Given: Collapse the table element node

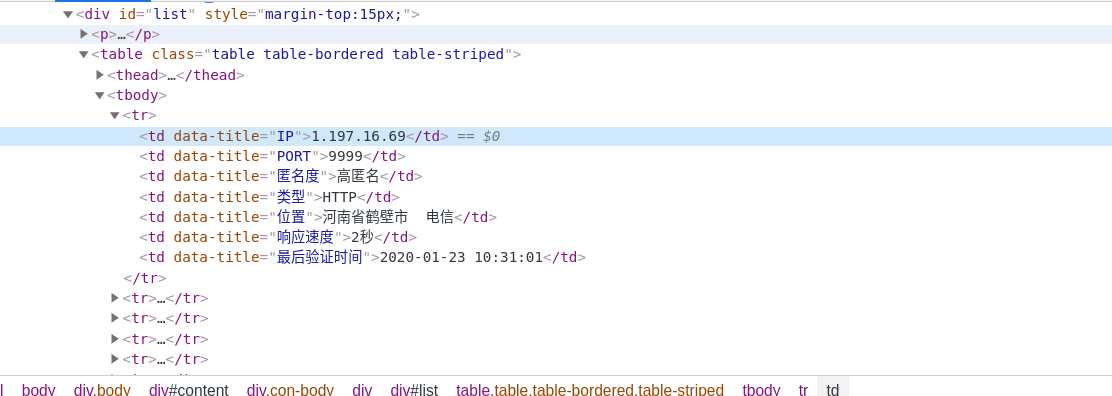Looking at the screenshot, I should 84,55.
